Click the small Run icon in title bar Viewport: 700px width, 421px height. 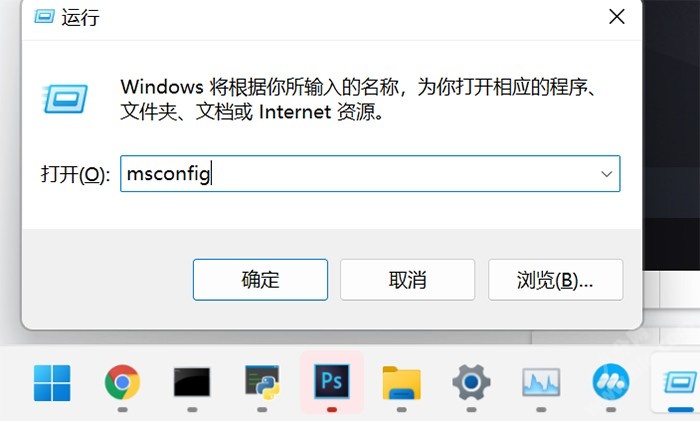pos(44,17)
